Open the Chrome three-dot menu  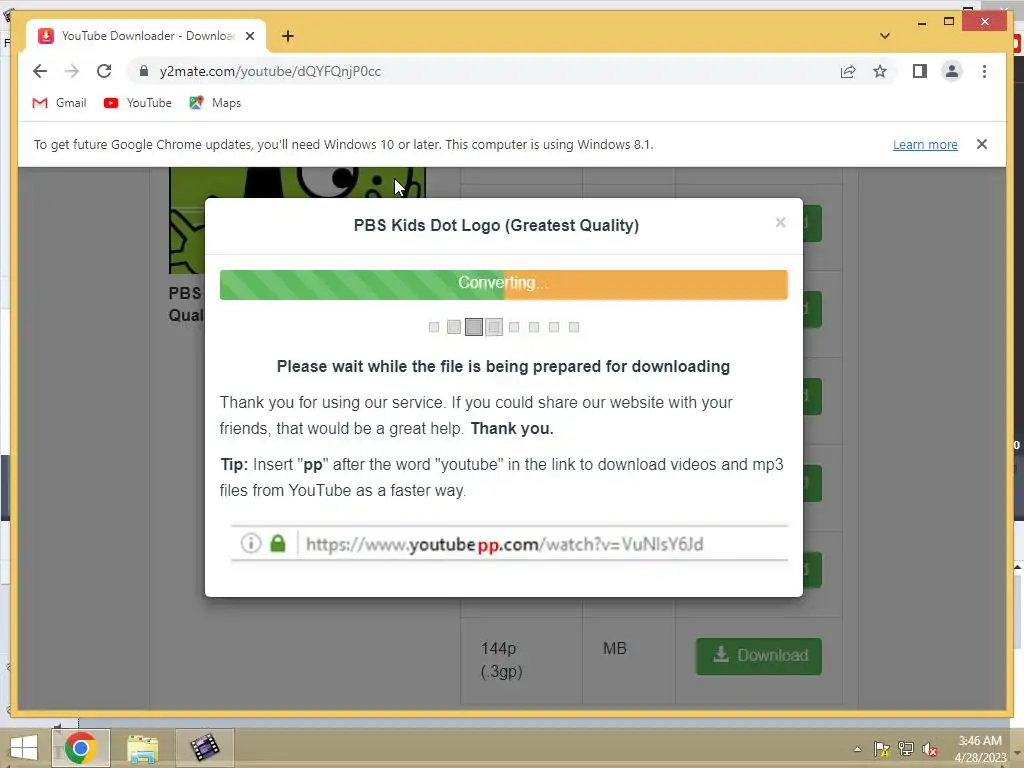click(984, 71)
